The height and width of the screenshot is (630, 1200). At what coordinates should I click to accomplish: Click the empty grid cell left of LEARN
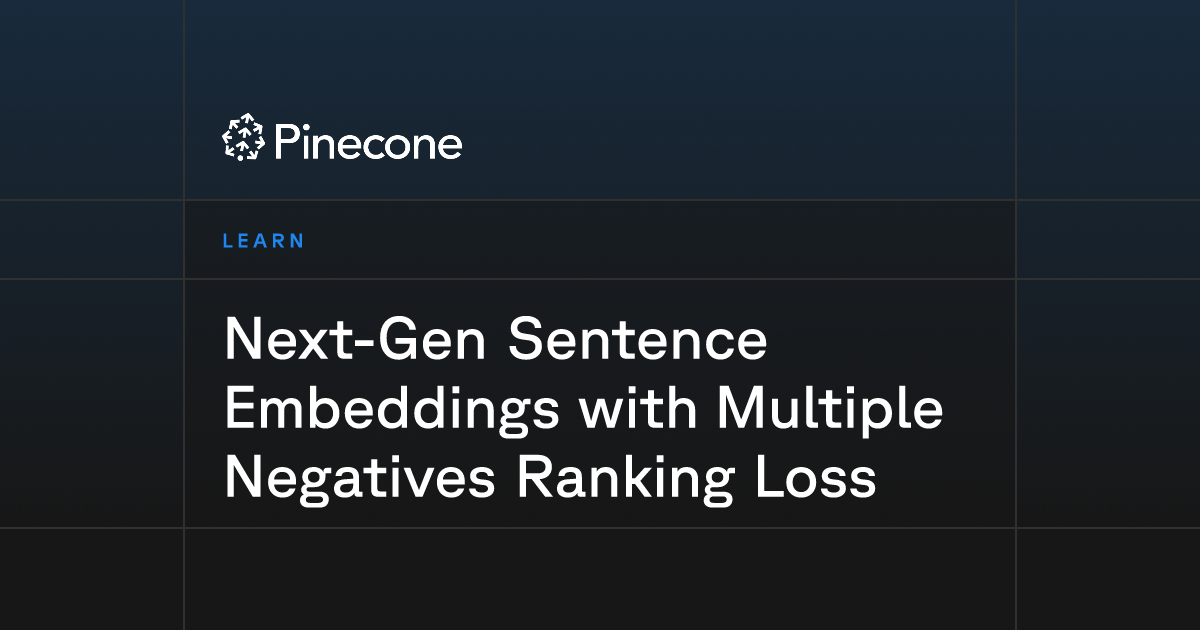click(91, 240)
